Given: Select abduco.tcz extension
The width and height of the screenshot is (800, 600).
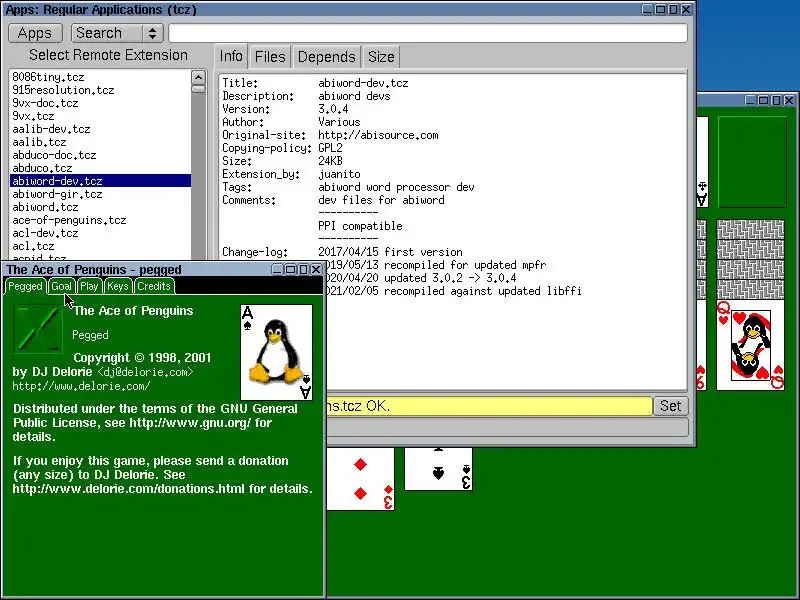Looking at the screenshot, I should (x=100, y=168).
